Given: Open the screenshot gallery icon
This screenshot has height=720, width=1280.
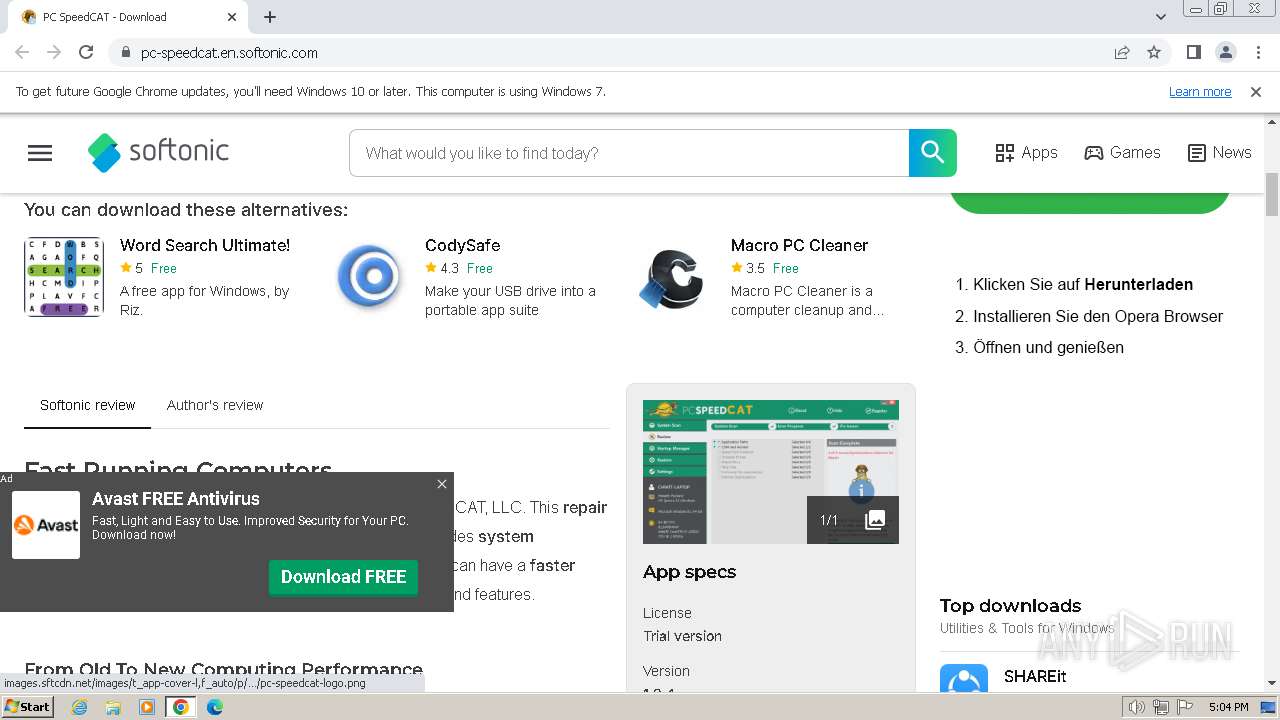Looking at the screenshot, I should pyautogui.click(x=875, y=520).
